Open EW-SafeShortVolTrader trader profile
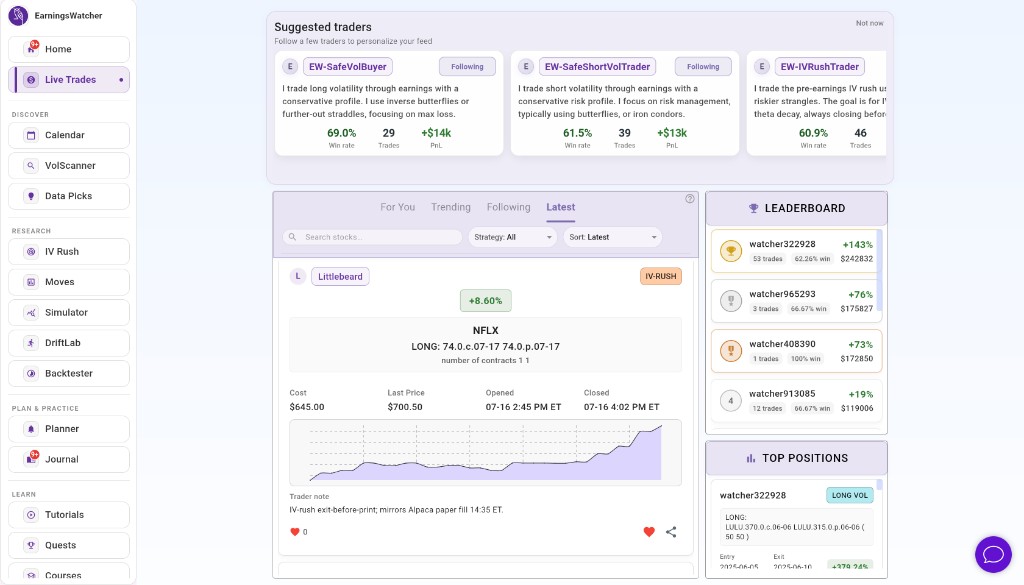 click(597, 67)
